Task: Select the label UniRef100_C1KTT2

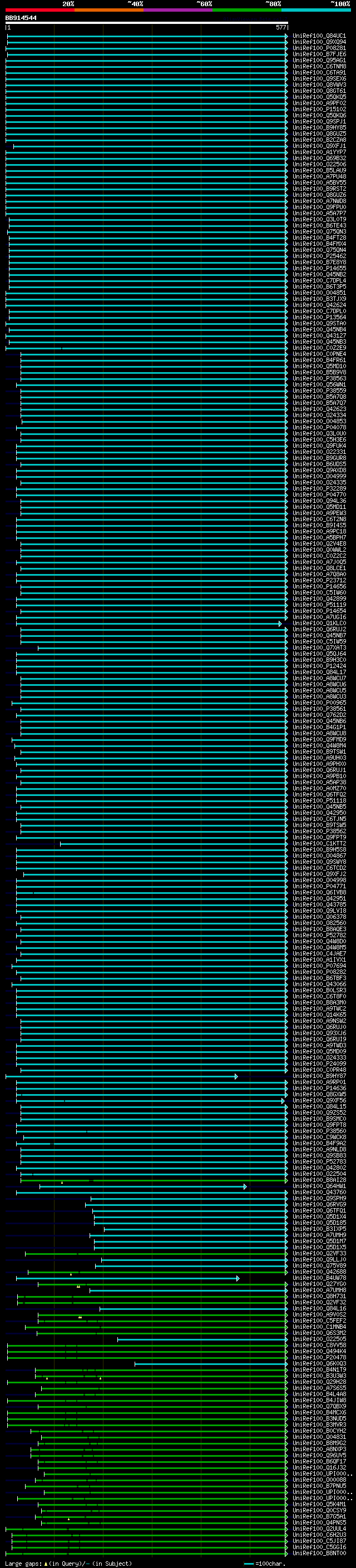Action: [319, 844]
